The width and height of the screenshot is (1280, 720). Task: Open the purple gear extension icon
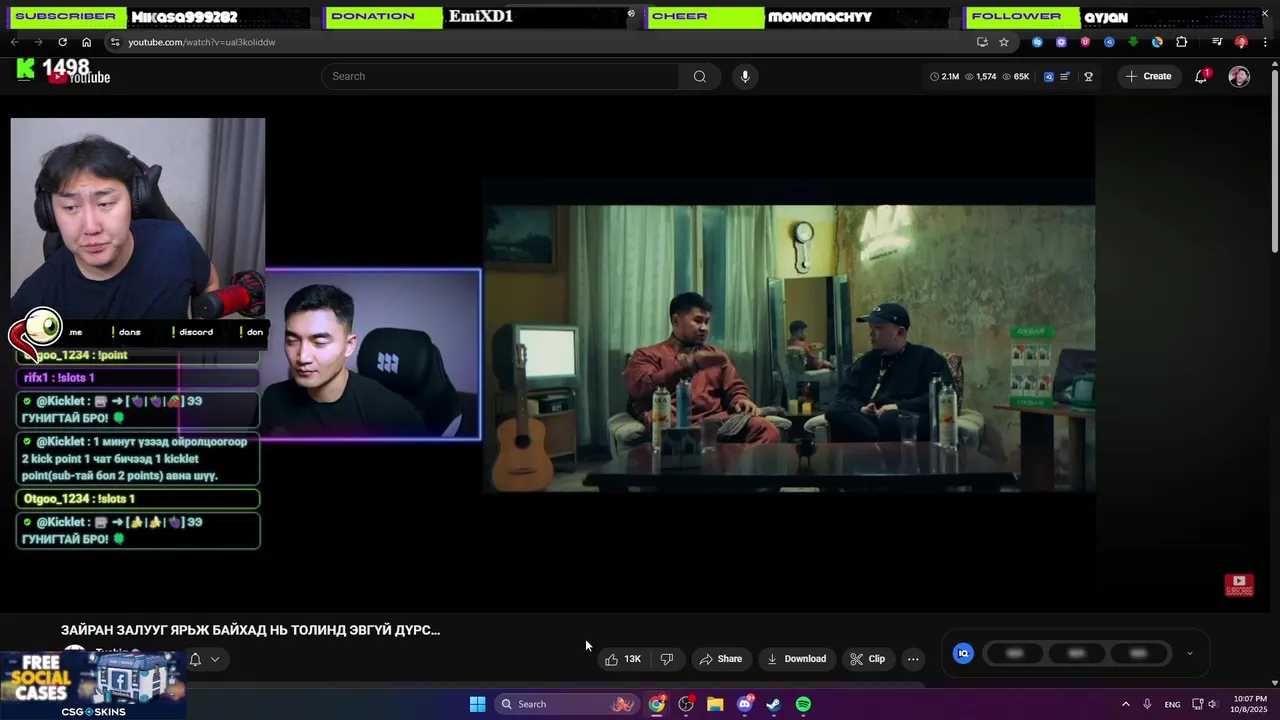tap(1061, 42)
